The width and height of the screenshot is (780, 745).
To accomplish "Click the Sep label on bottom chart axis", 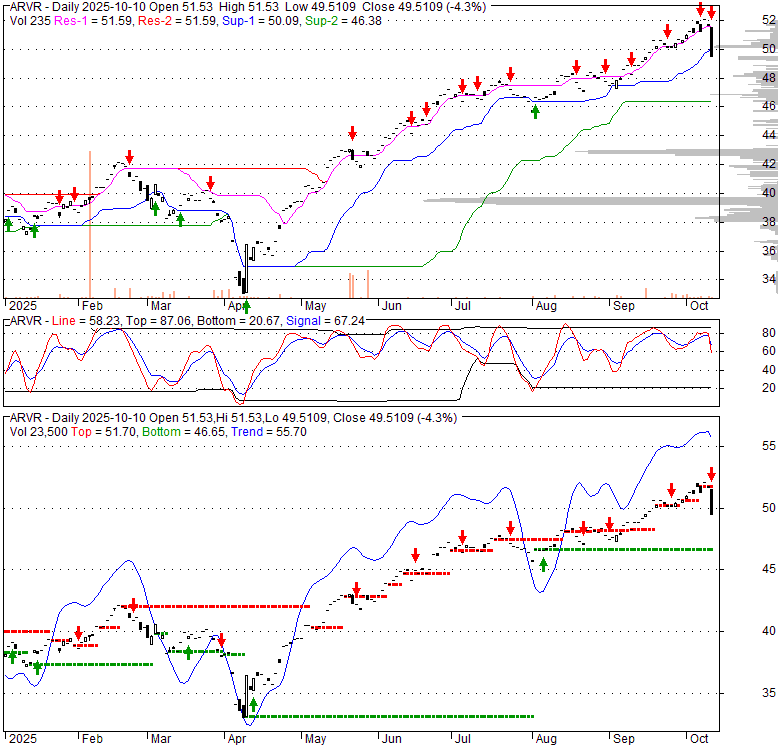I will tap(624, 740).
